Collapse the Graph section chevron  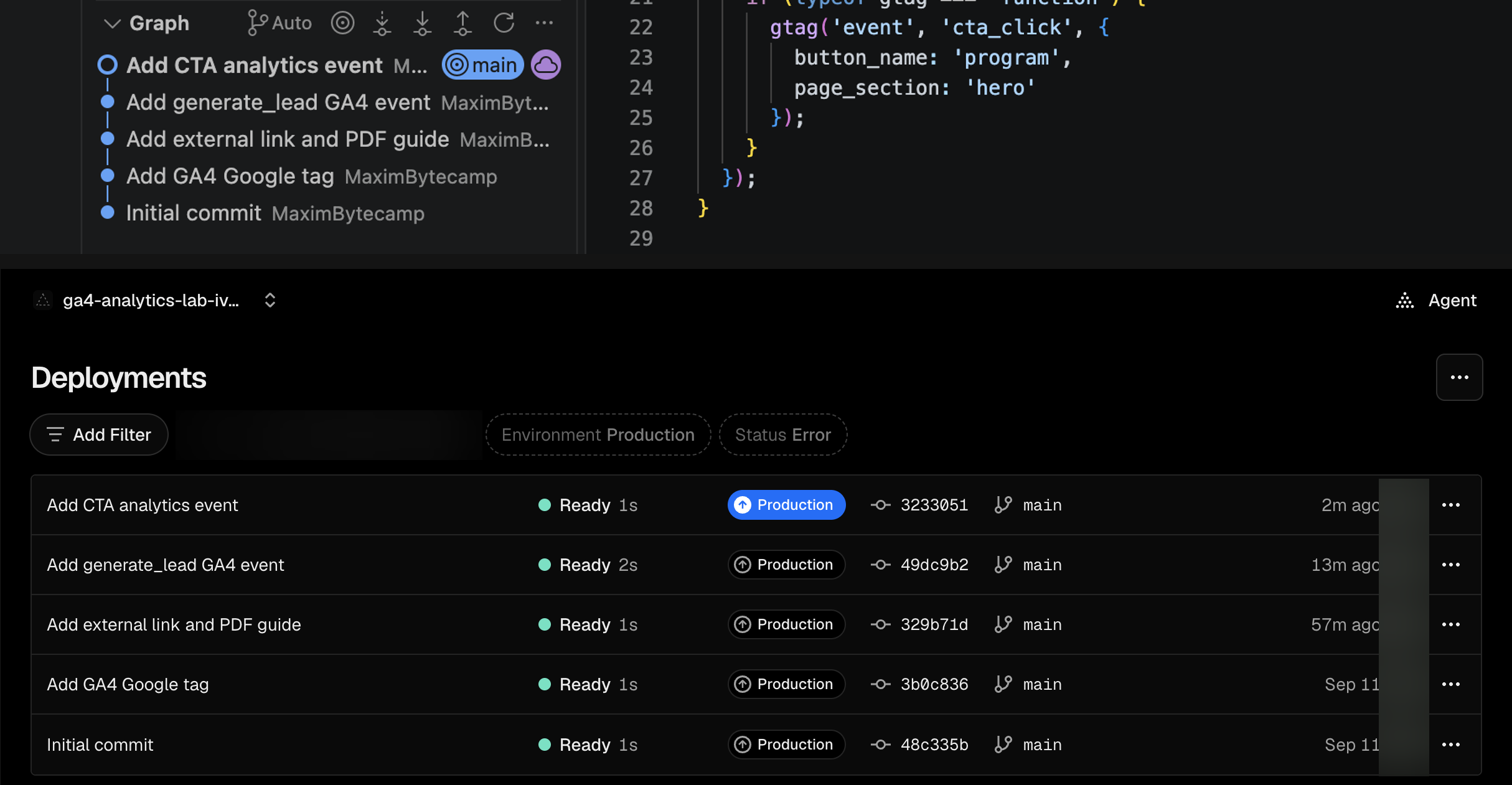(112, 24)
